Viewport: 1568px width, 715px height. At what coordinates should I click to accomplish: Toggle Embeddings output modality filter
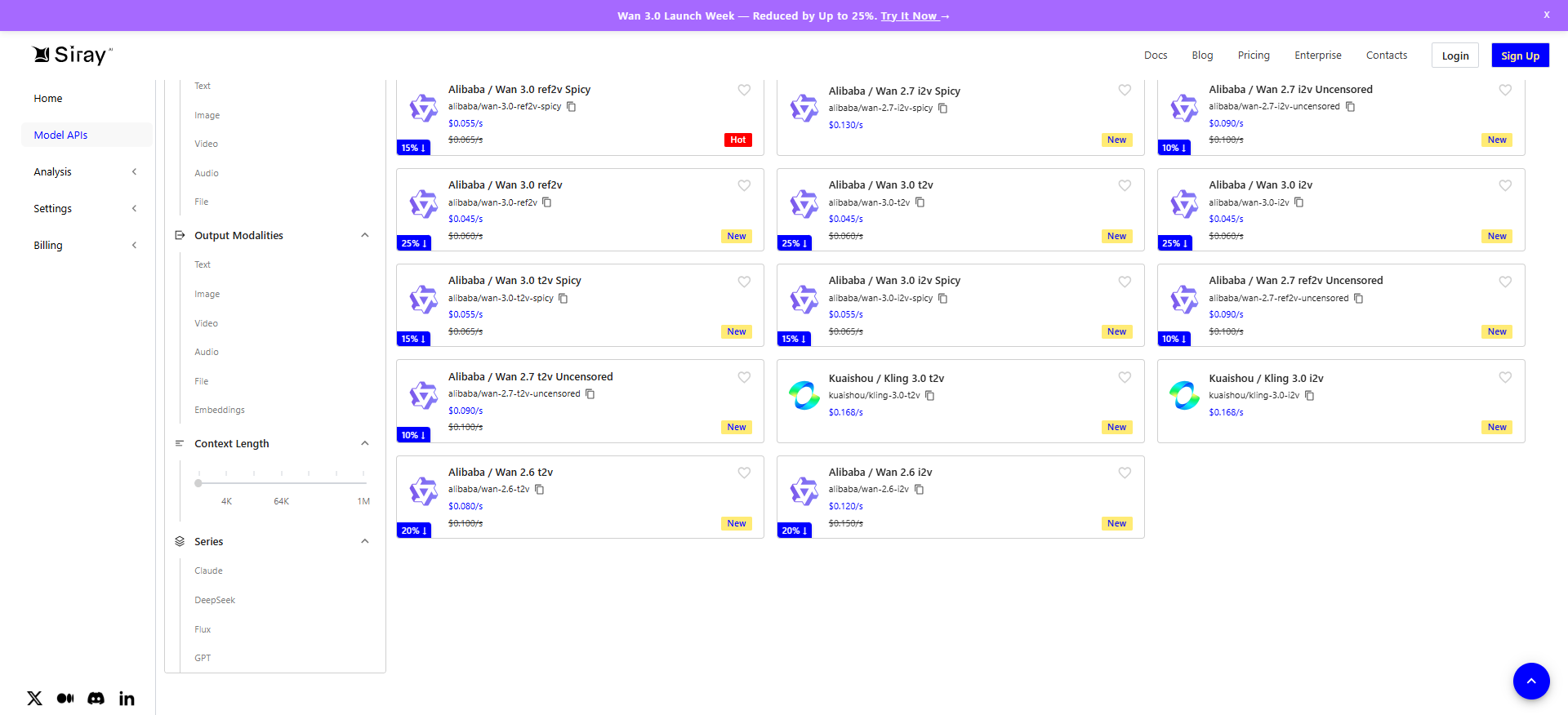(220, 410)
